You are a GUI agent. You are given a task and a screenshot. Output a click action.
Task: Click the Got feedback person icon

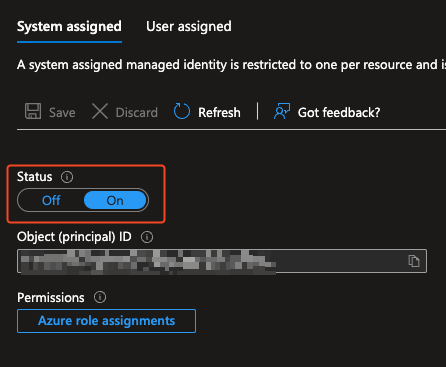[282, 111]
